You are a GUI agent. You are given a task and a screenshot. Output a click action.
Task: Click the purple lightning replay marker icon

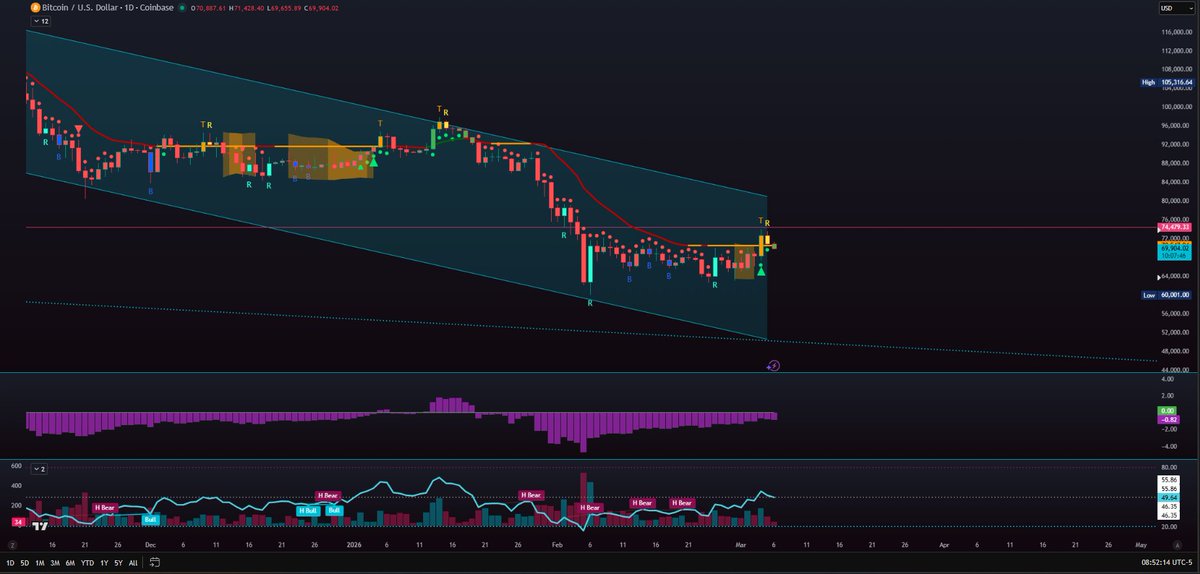[x=772, y=366]
